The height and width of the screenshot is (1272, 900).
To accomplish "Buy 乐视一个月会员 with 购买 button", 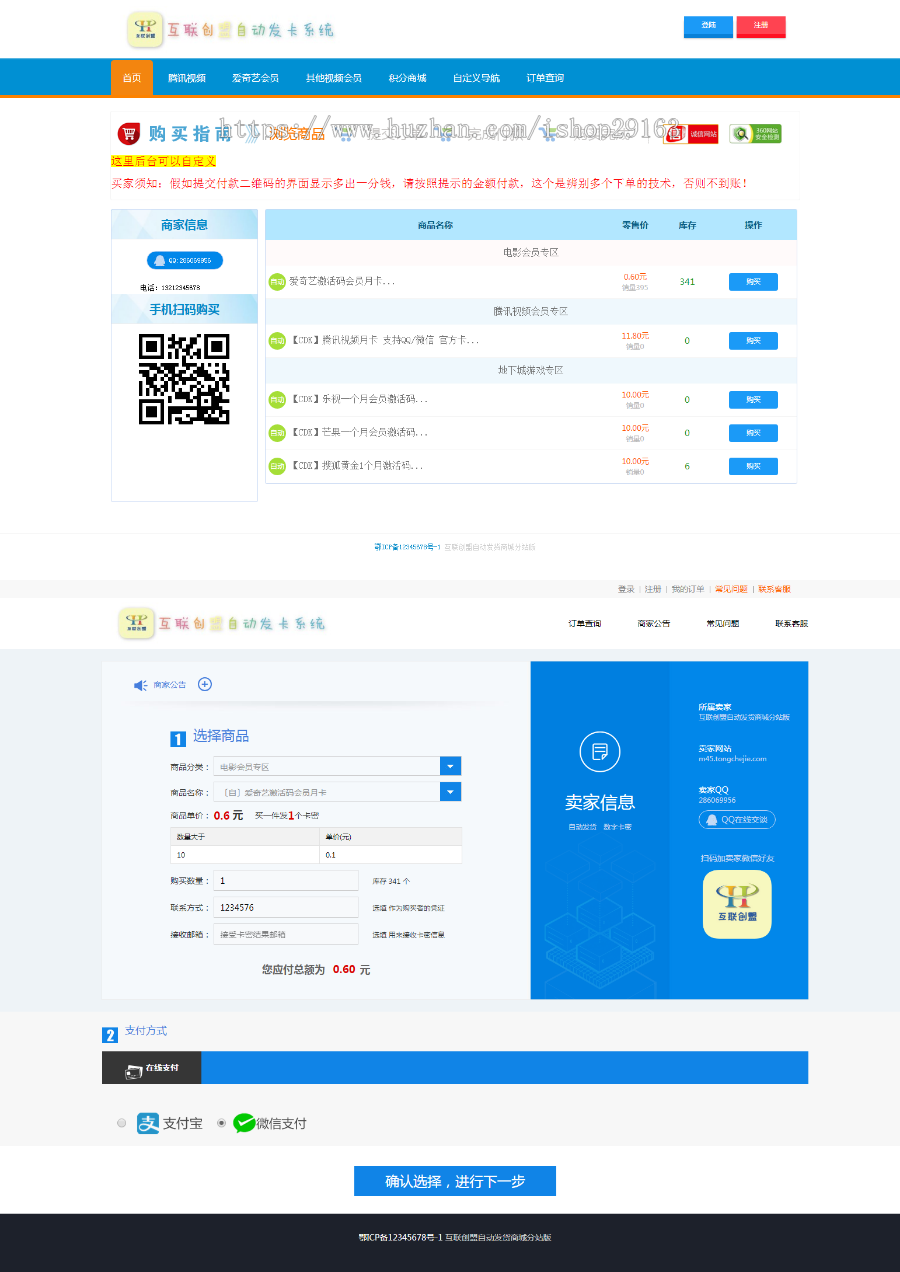I will pos(753,400).
